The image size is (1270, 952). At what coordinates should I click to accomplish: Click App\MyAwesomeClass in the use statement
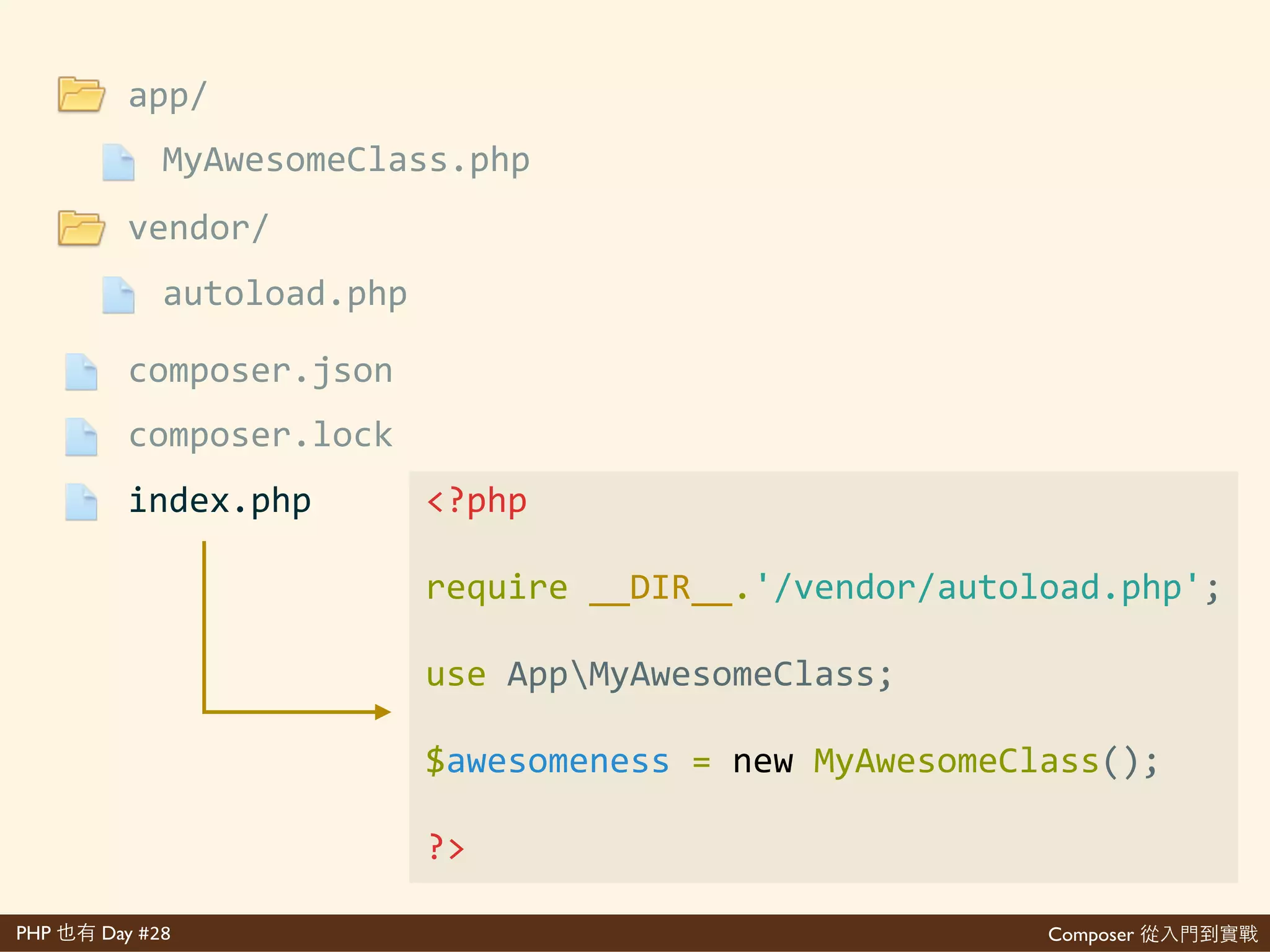pyautogui.click(x=691, y=675)
